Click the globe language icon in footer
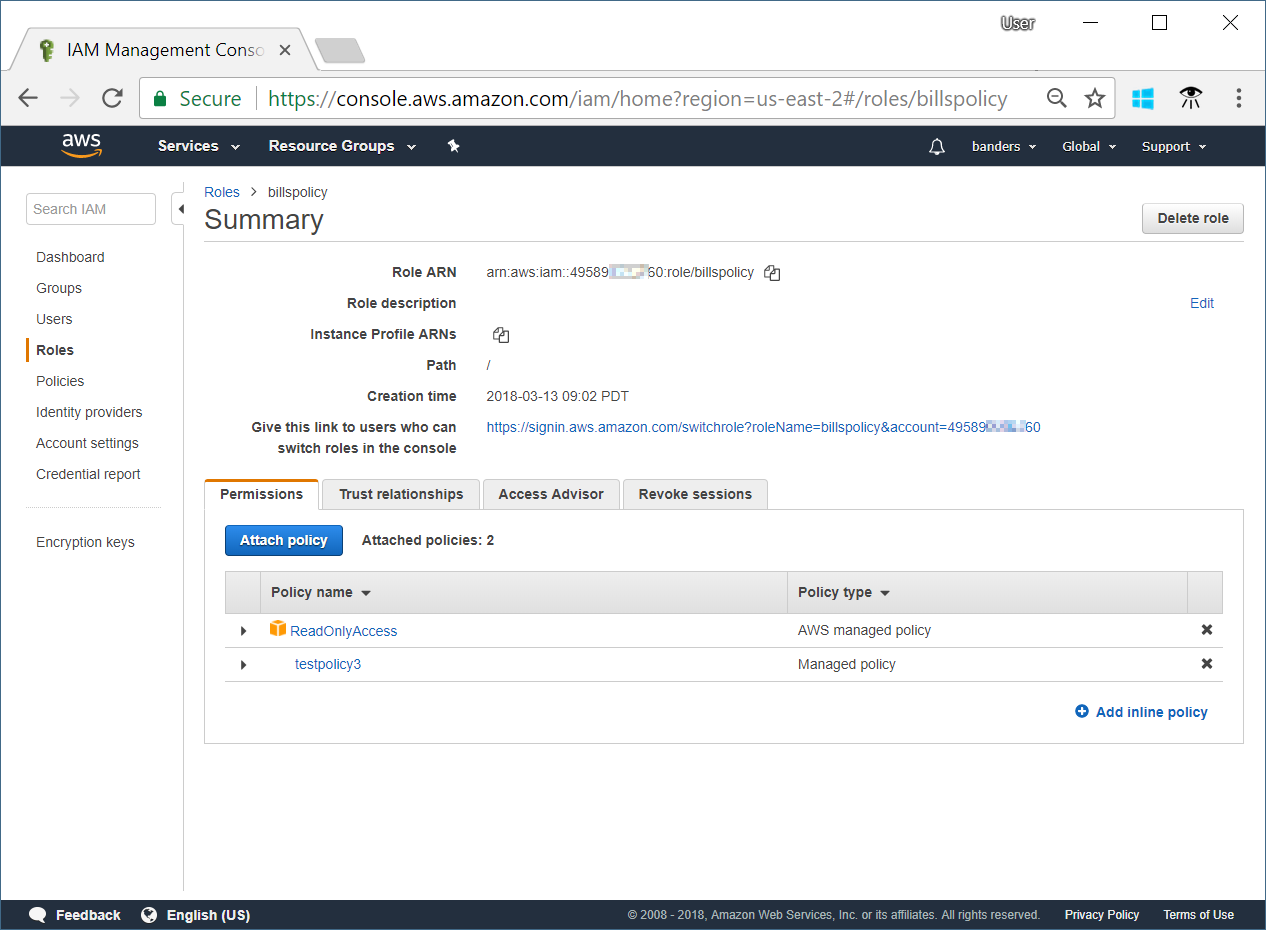The width and height of the screenshot is (1266, 930). (x=149, y=915)
